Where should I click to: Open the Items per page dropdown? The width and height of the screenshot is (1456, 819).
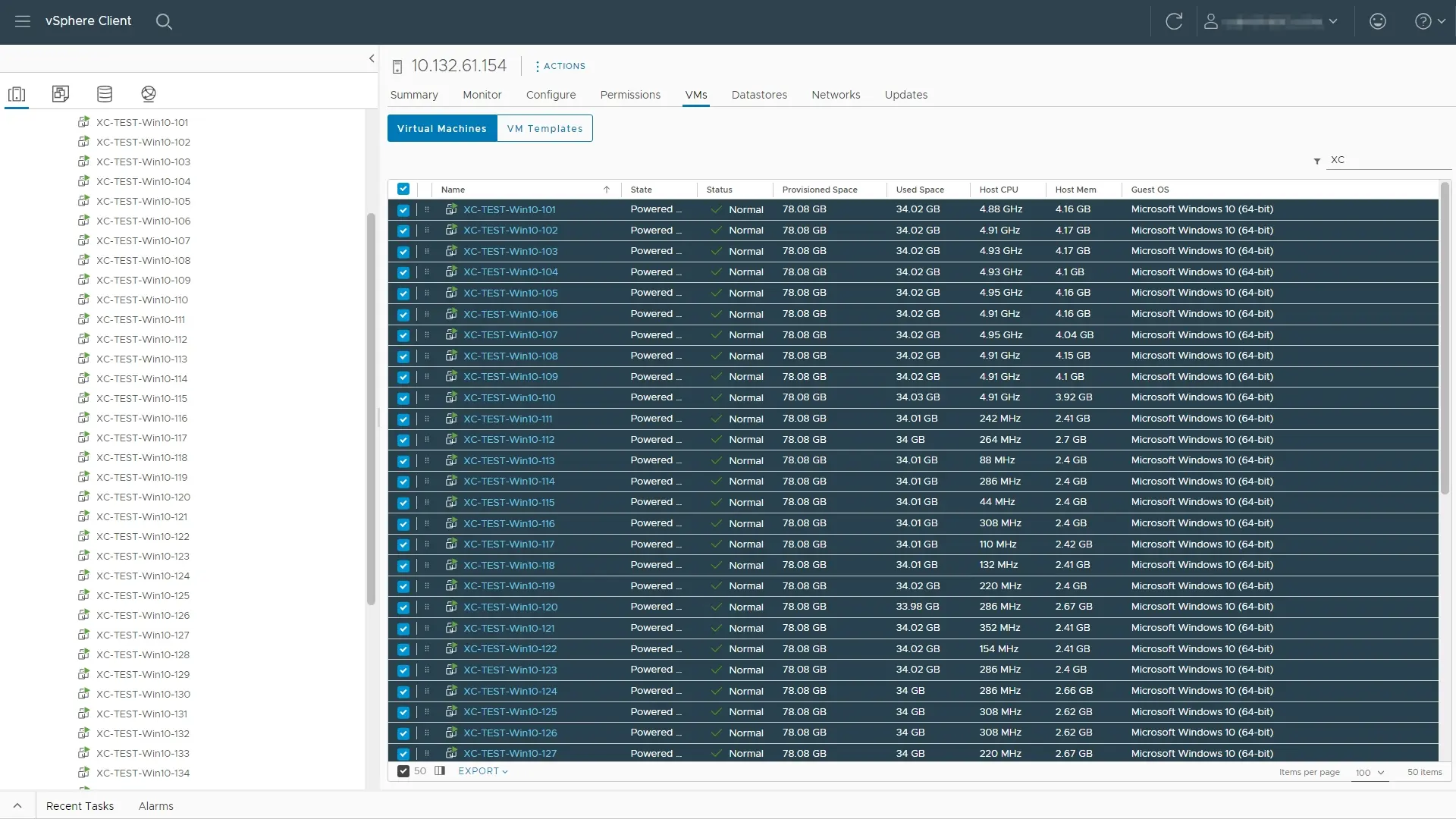point(1370,772)
